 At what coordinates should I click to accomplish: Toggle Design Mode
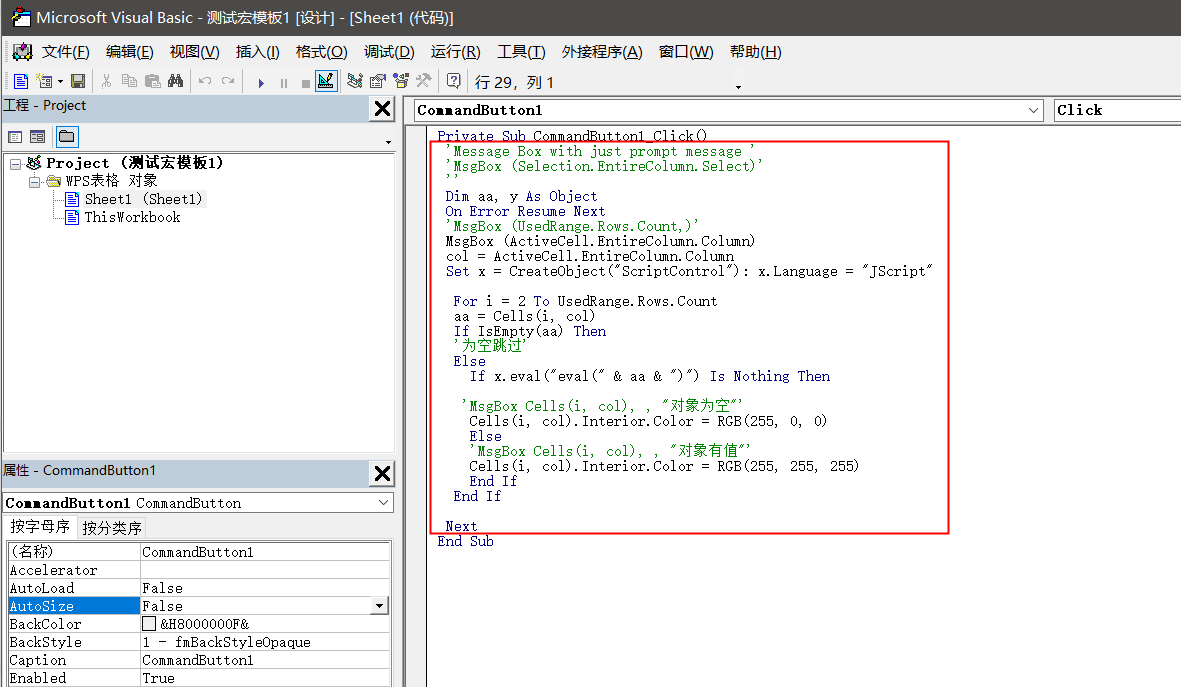tap(327, 81)
